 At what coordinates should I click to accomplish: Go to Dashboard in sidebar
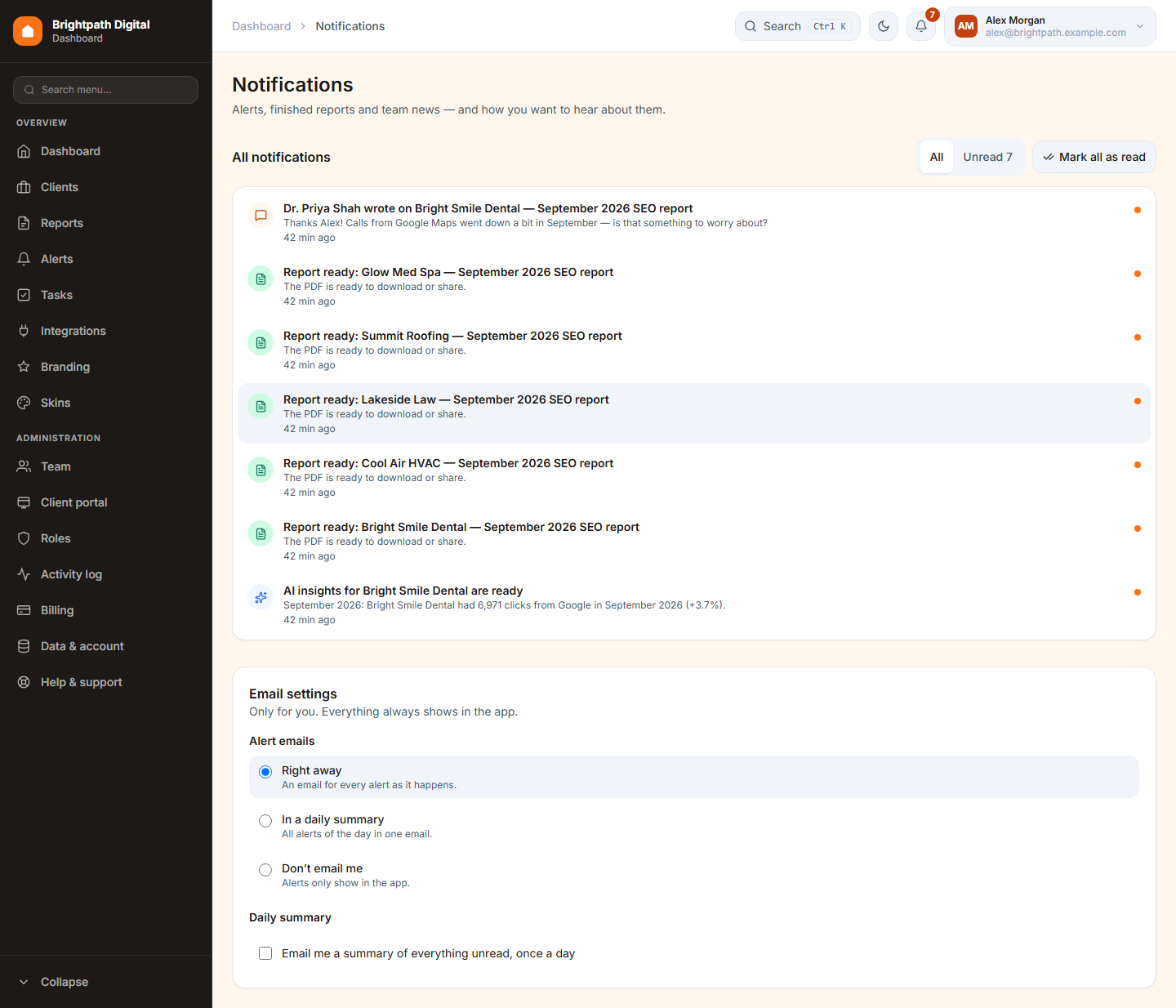click(x=106, y=151)
